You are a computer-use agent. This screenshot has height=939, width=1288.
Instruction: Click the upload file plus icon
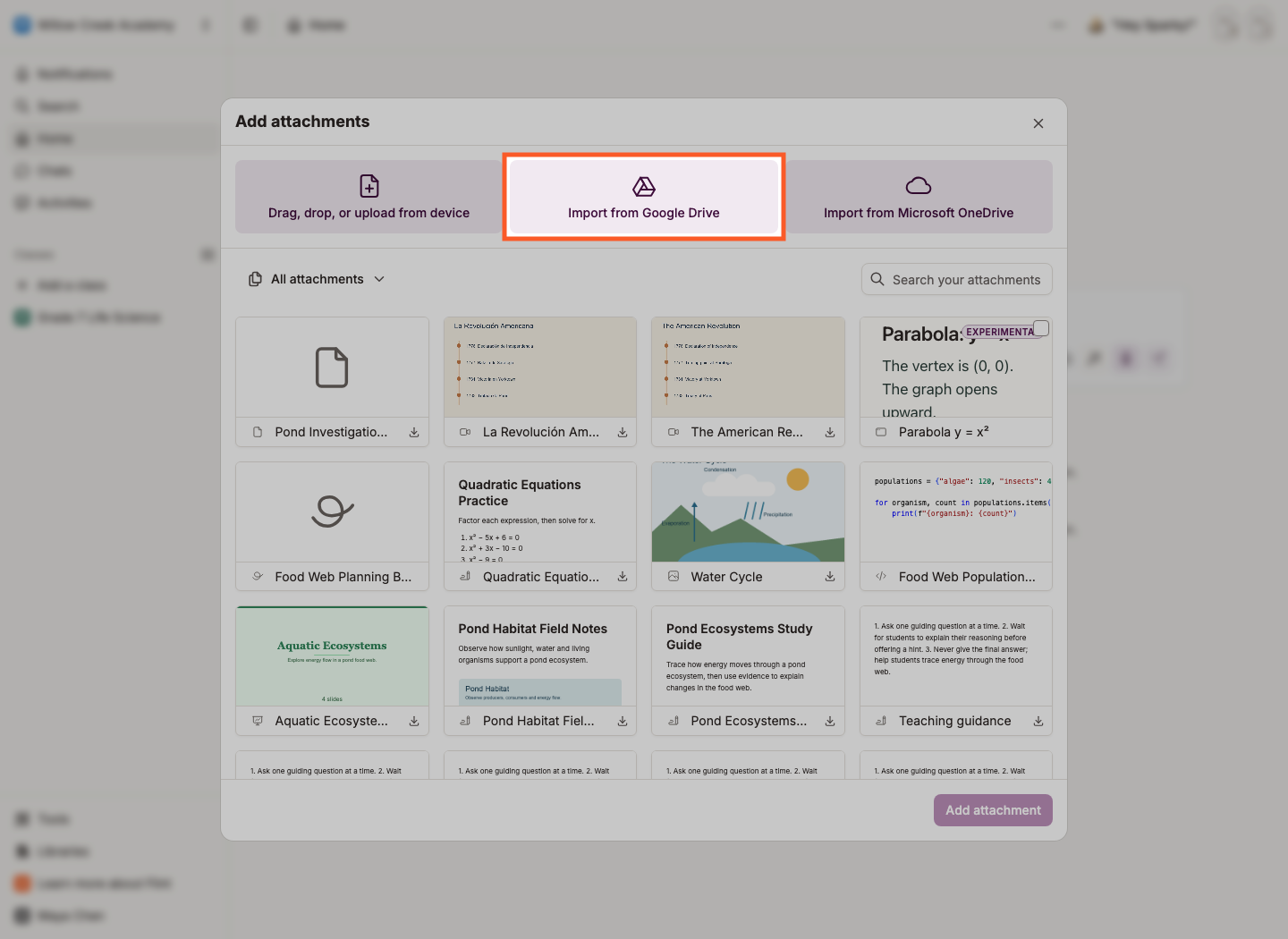coord(369,185)
